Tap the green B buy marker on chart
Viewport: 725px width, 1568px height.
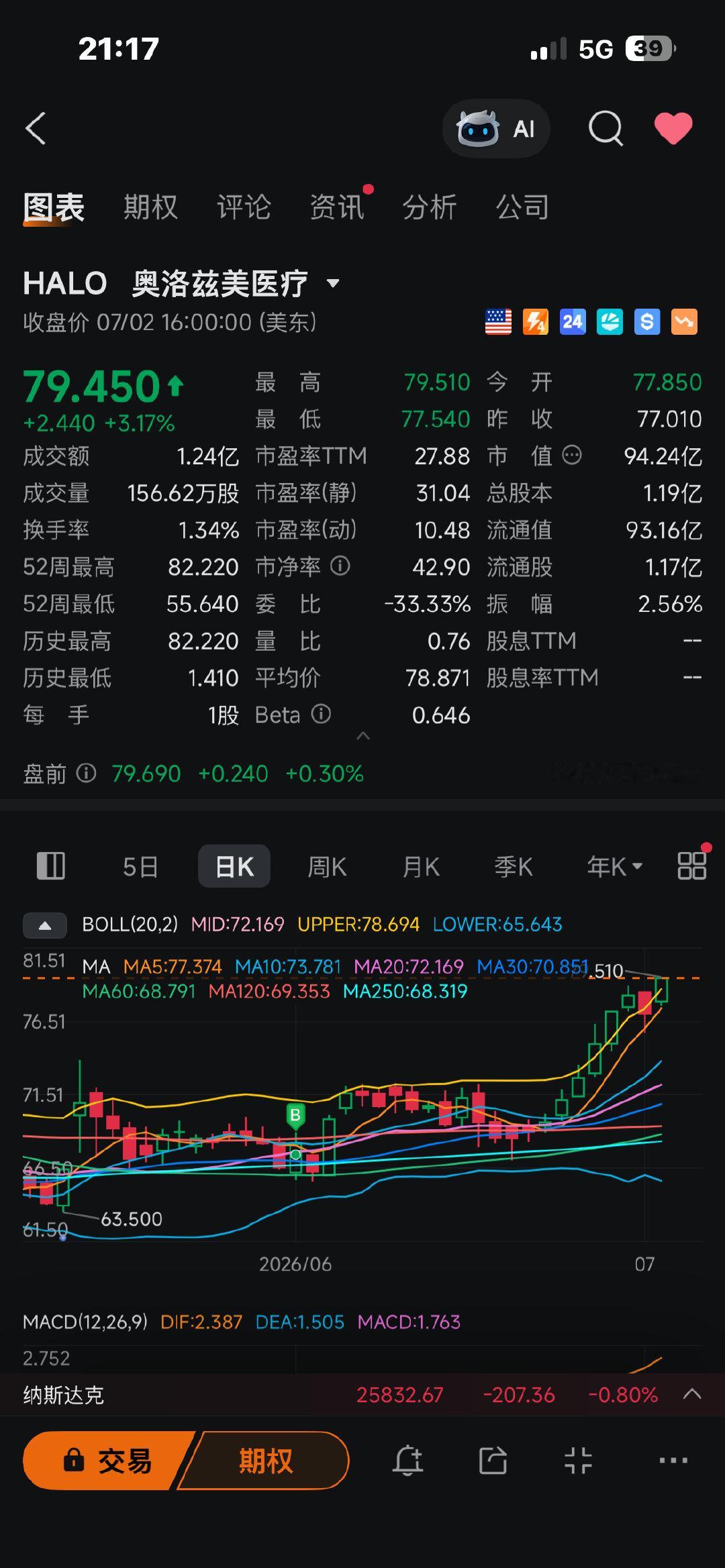click(295, 1117)
